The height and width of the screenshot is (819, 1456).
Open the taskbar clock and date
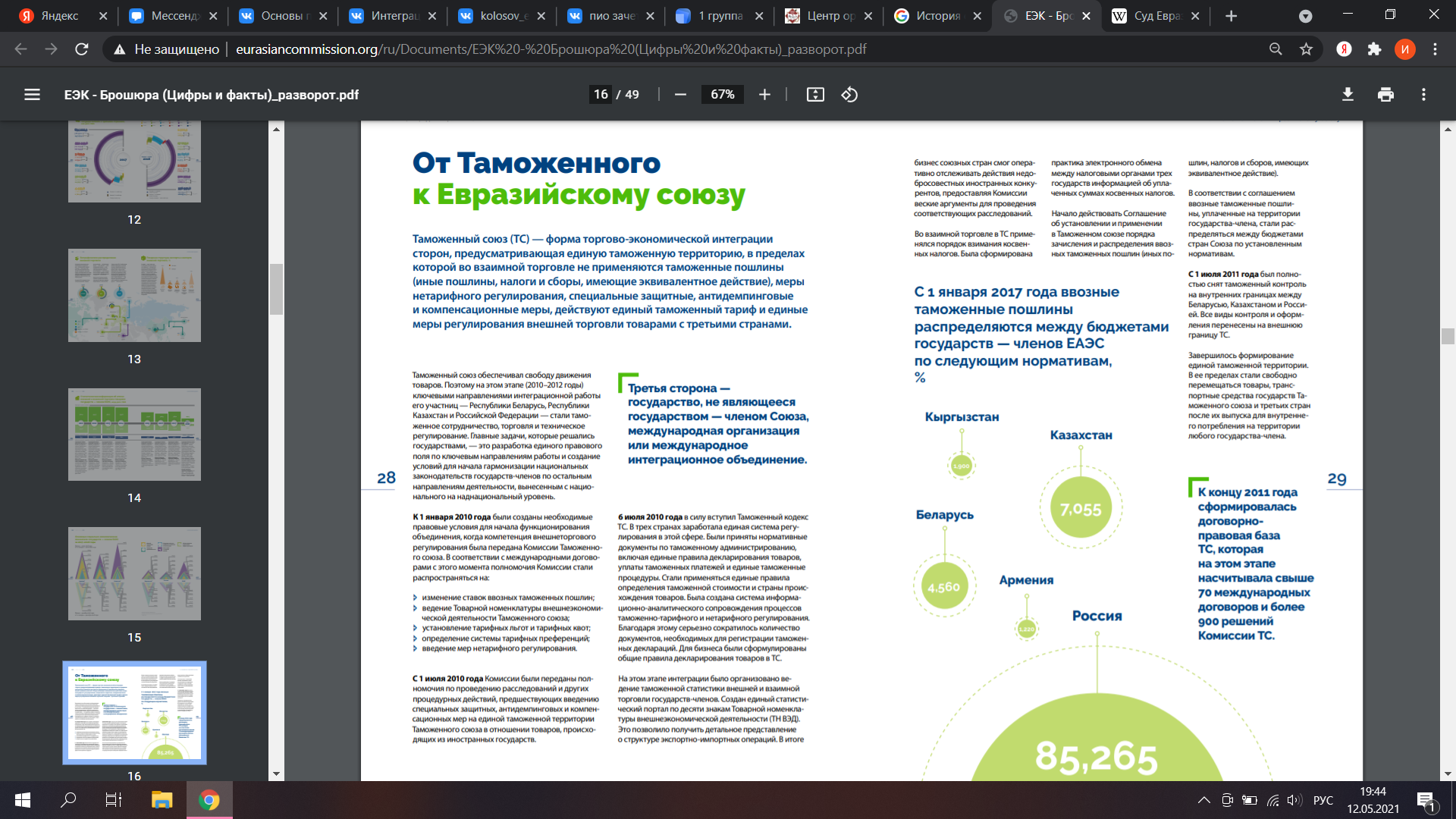[1373, 800]
